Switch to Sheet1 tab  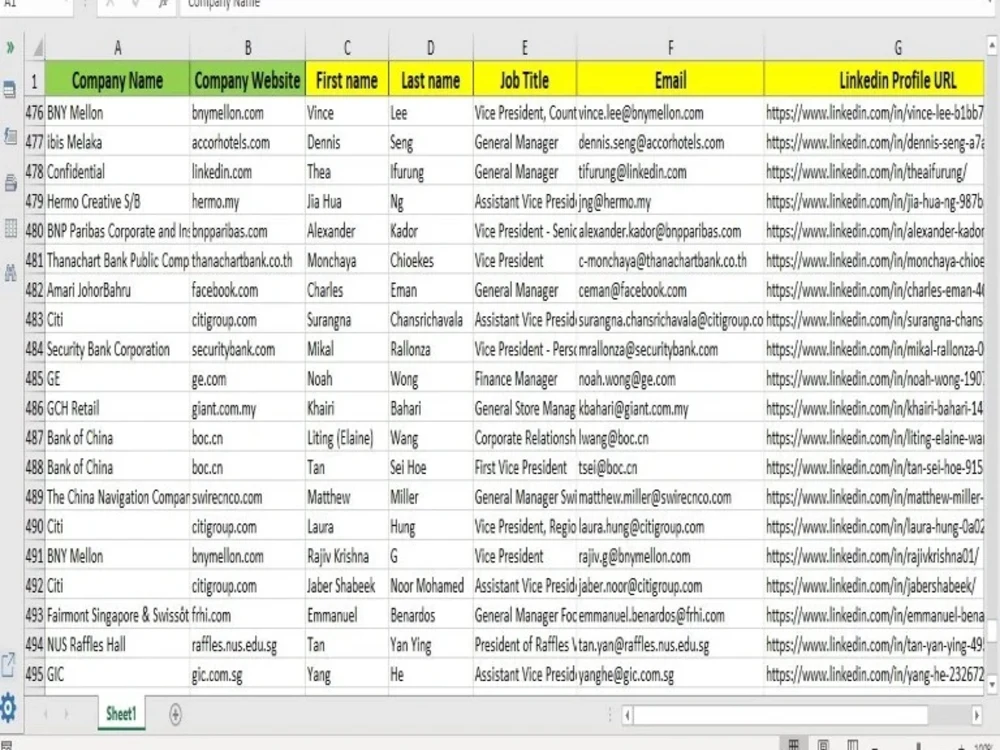121,714
